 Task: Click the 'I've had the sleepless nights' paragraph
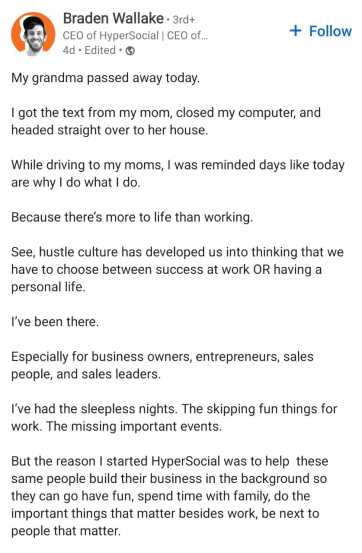coord(174,418)
